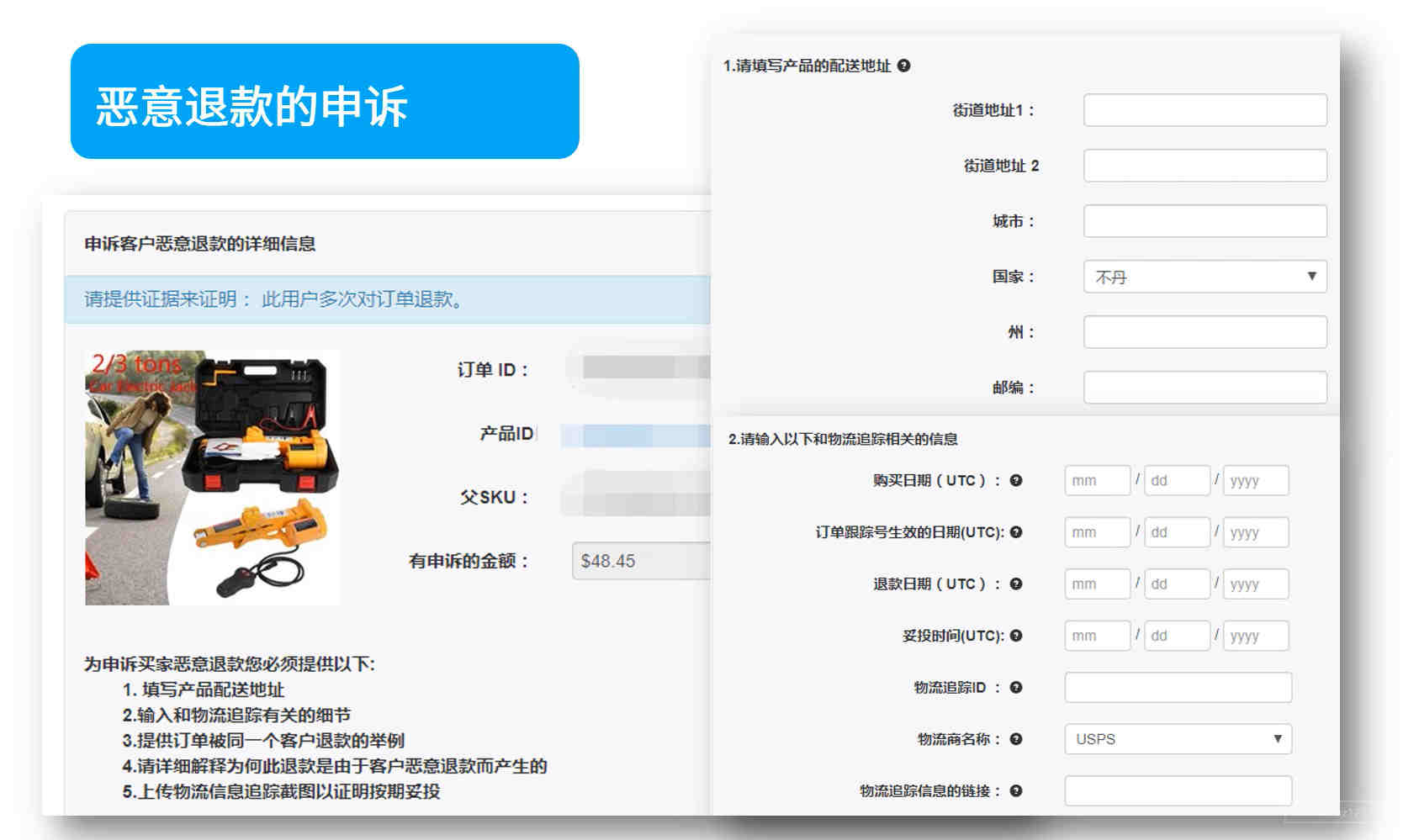Click help icon next to 物流追踪ID

click(1016, 687)
